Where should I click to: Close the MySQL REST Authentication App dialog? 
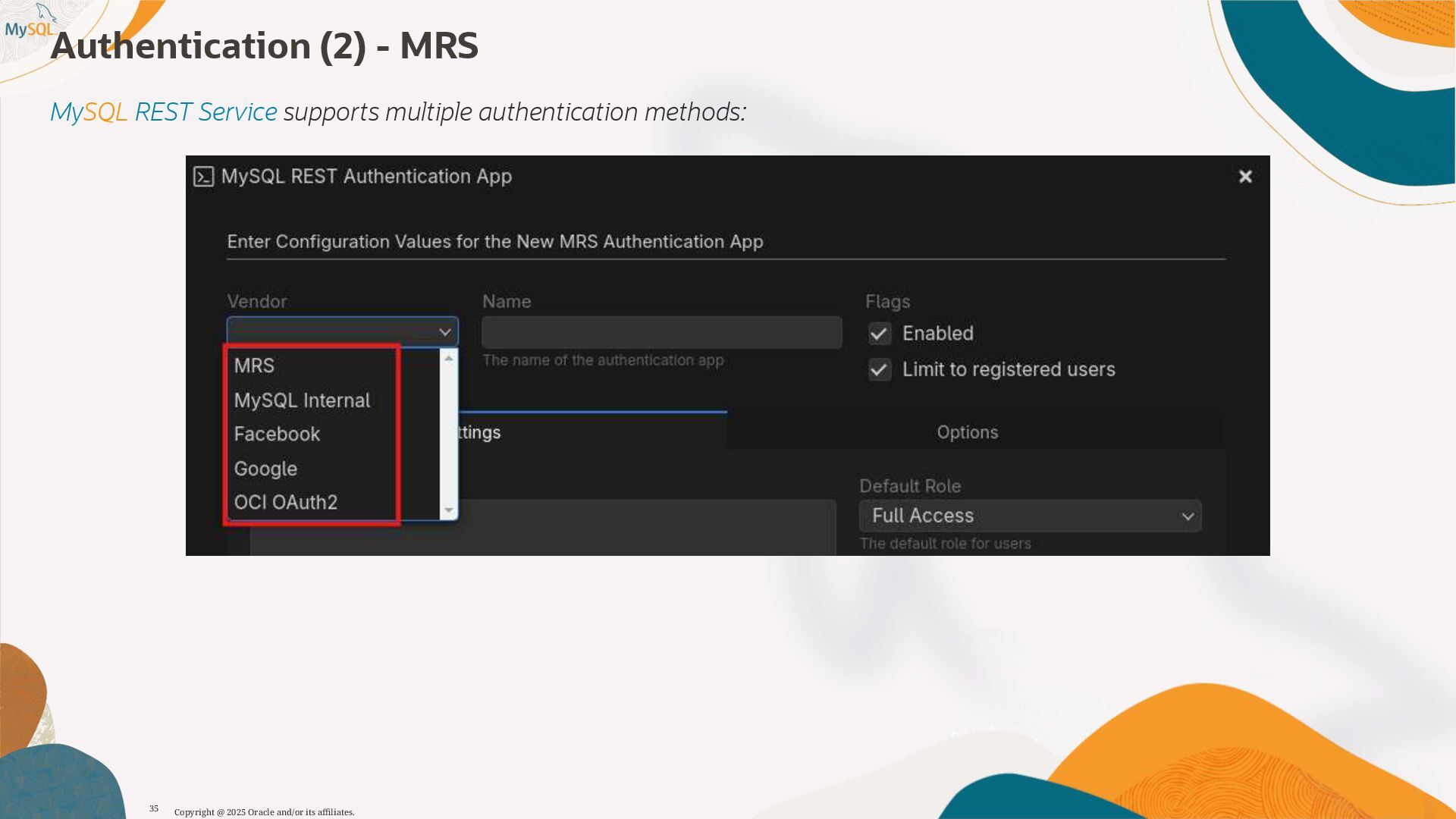[x=1245, y=177]
